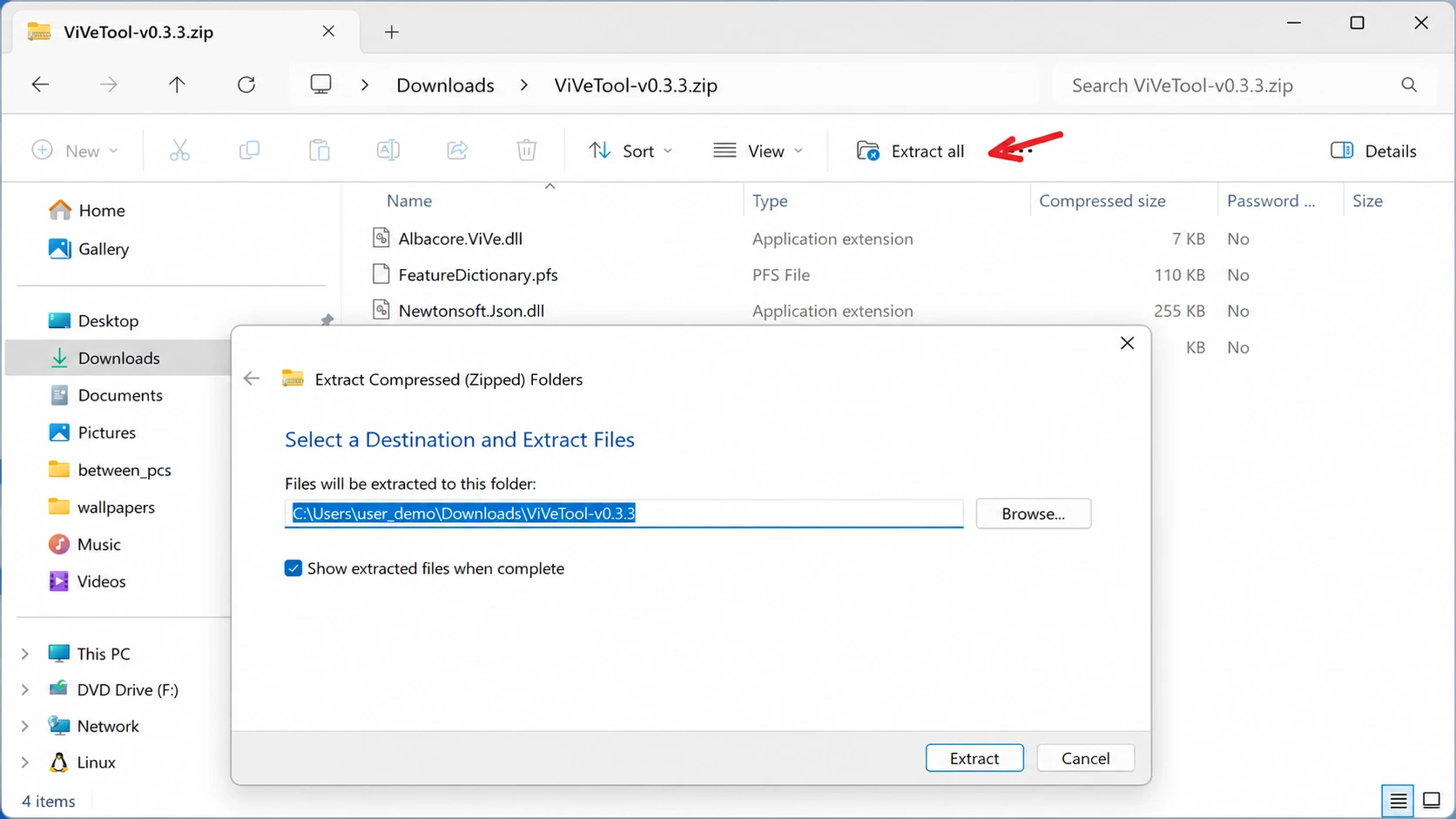Toggle the Details pane button

[1373, 151]
